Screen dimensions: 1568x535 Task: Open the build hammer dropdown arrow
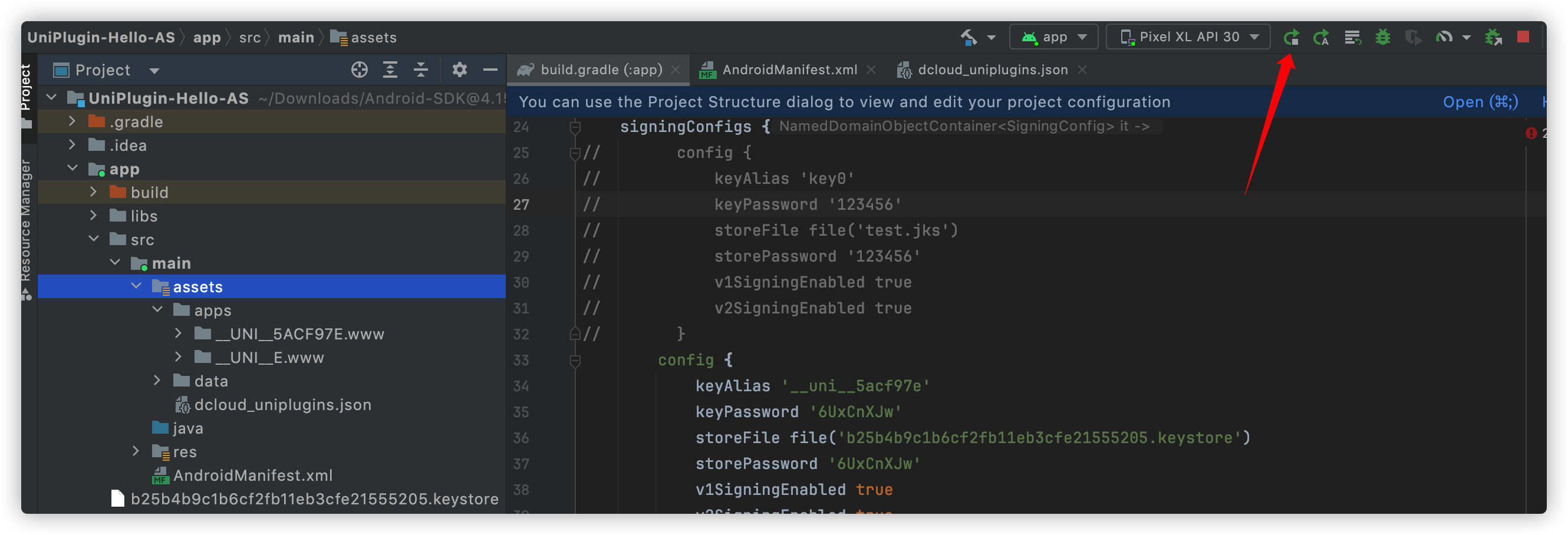tap(991, 38)
